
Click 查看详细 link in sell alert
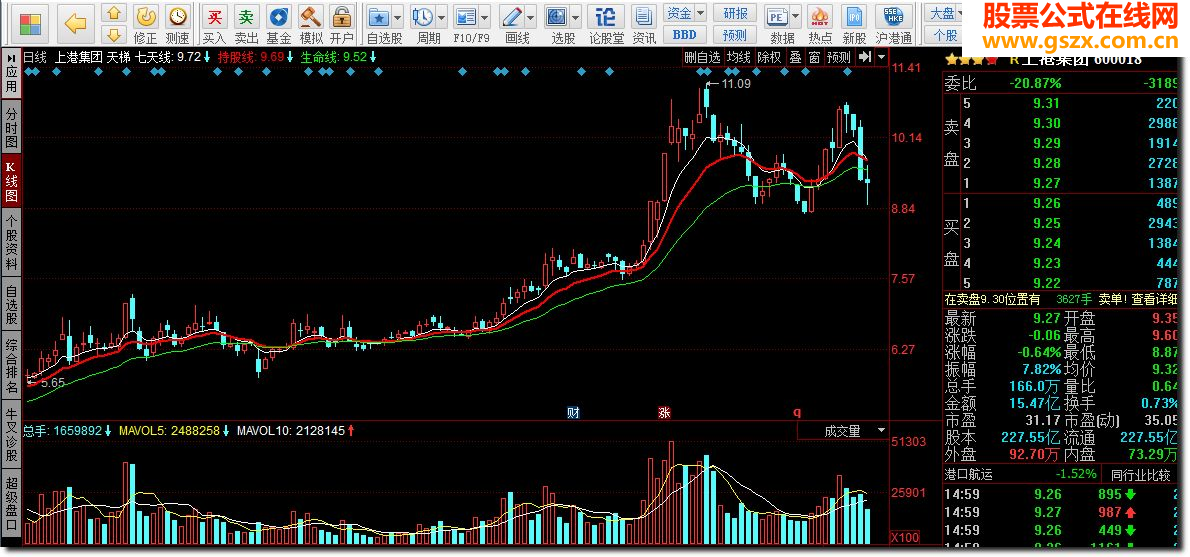[x=1155, y=300]
